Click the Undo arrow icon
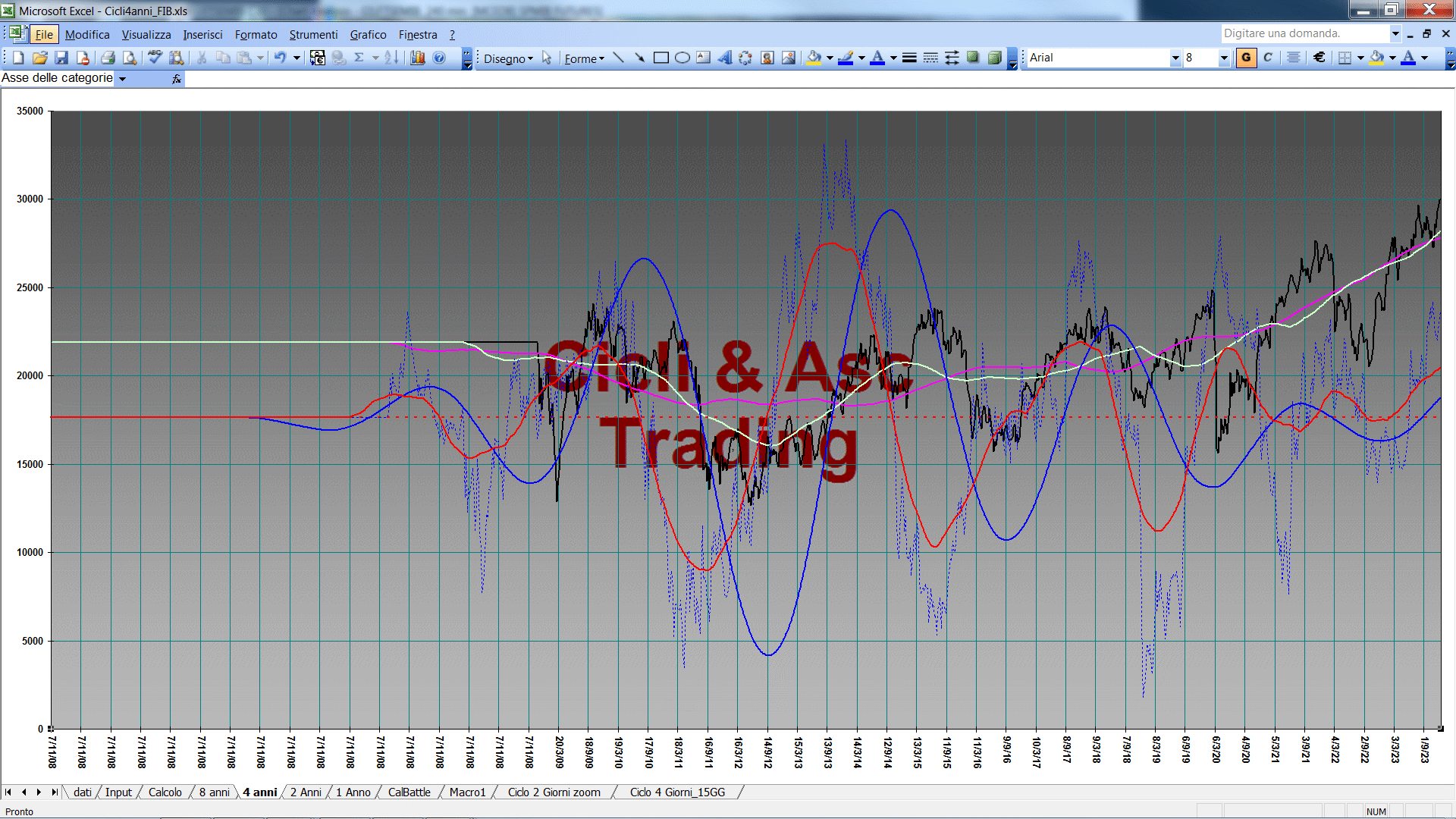1456x819 pixels. point(280,58)
